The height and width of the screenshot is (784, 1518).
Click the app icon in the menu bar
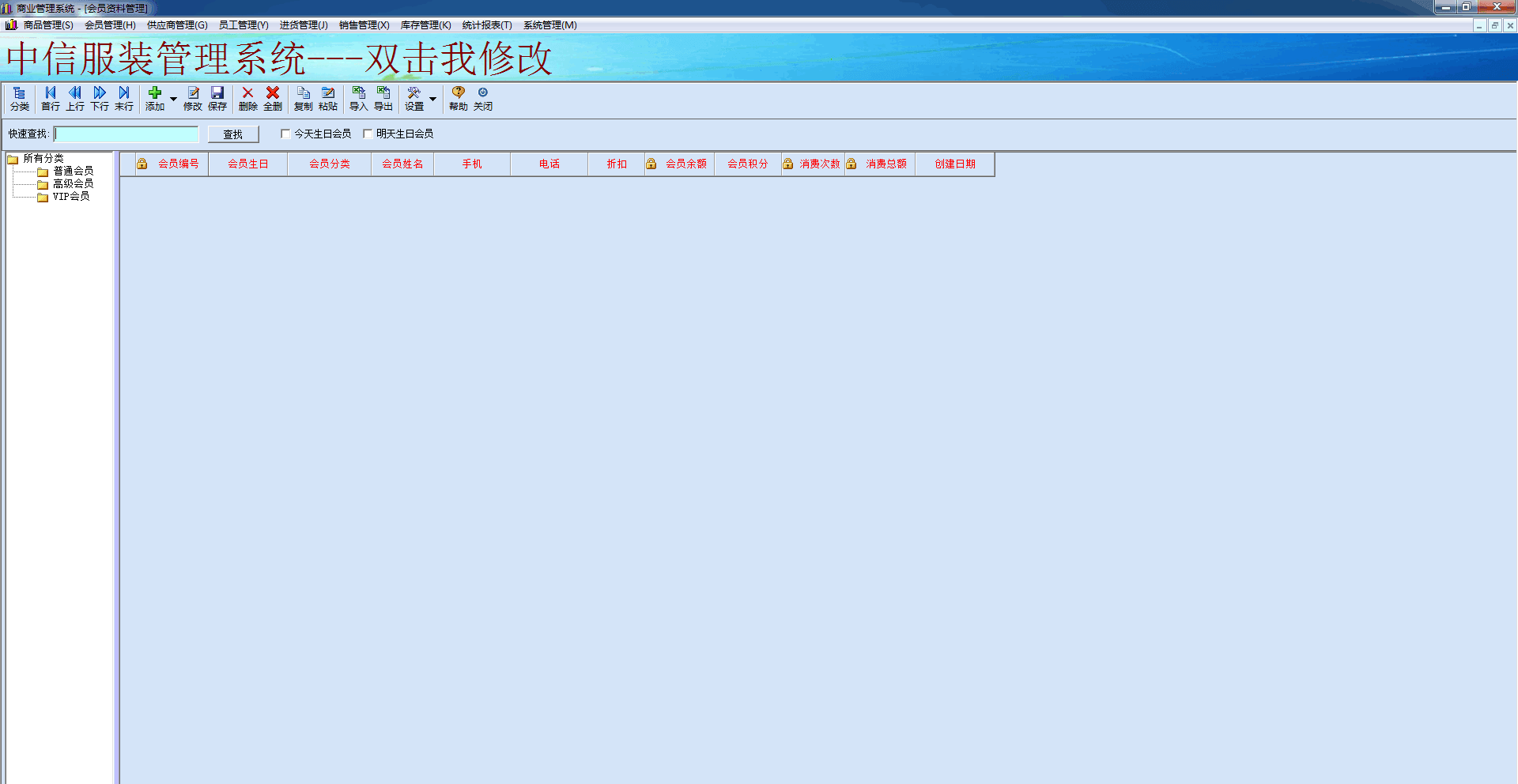[11, 25]
